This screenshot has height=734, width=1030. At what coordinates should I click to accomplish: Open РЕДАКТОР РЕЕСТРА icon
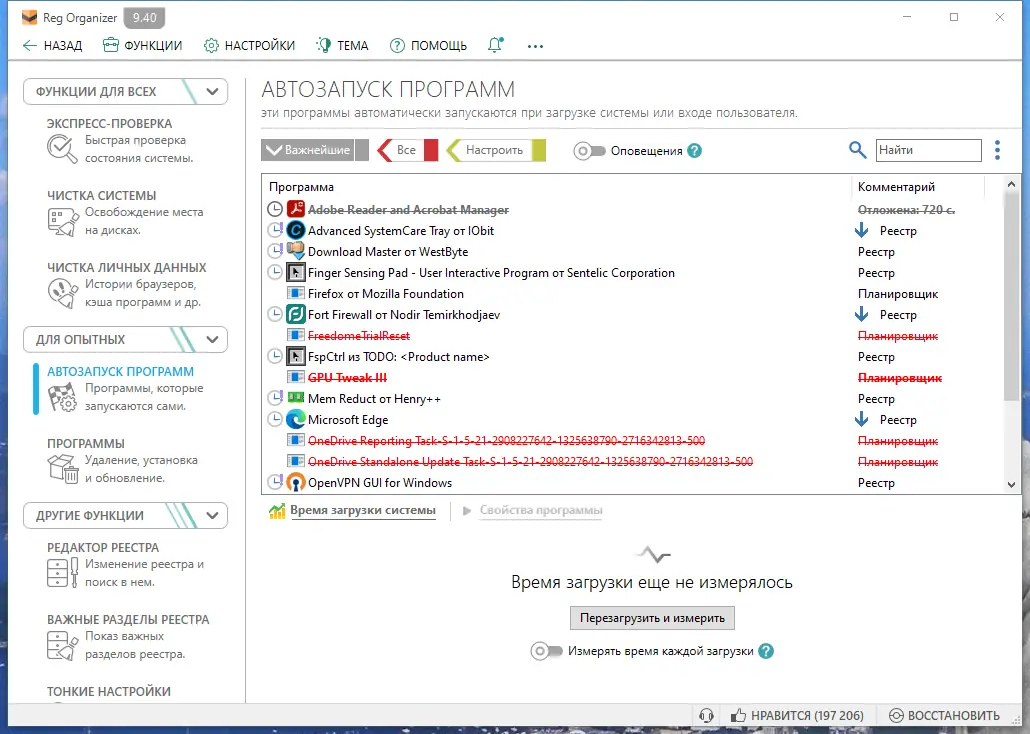pyautogui.click(x=62, y=572)
